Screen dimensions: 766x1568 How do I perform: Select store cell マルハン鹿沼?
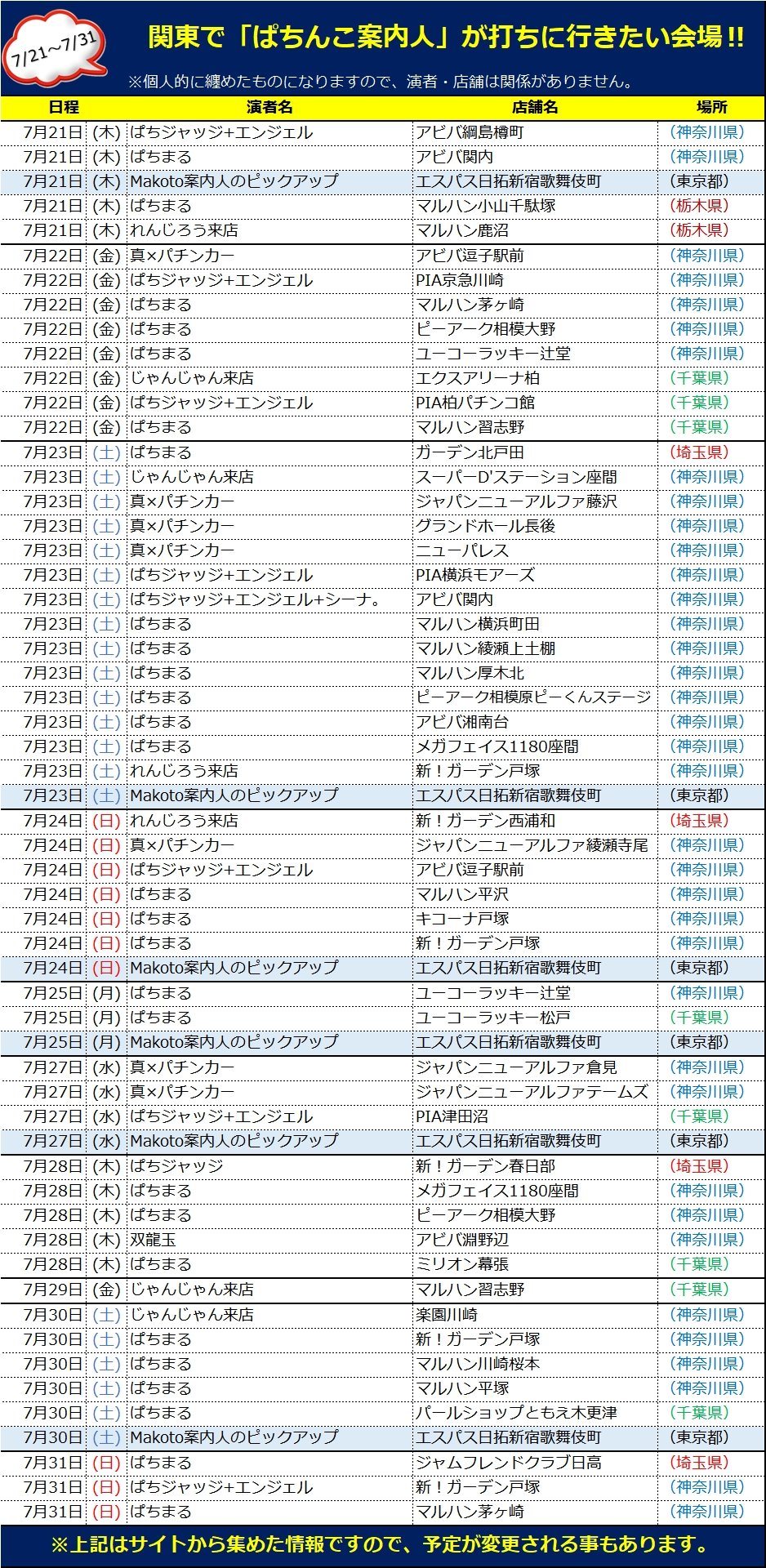click(x=535, y=230)
